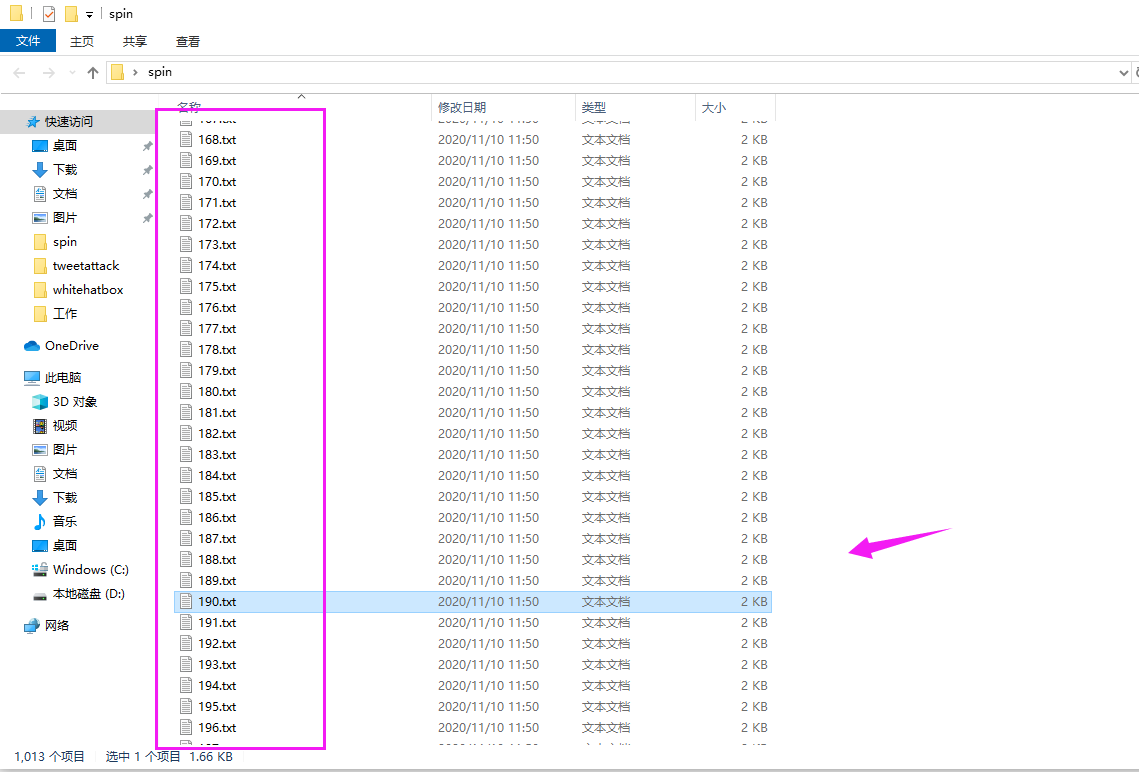Expand the address bar history dropdown
The height and width of the screenshot is (772, 1139).
pyautogui.click(x=1123, y=72)
